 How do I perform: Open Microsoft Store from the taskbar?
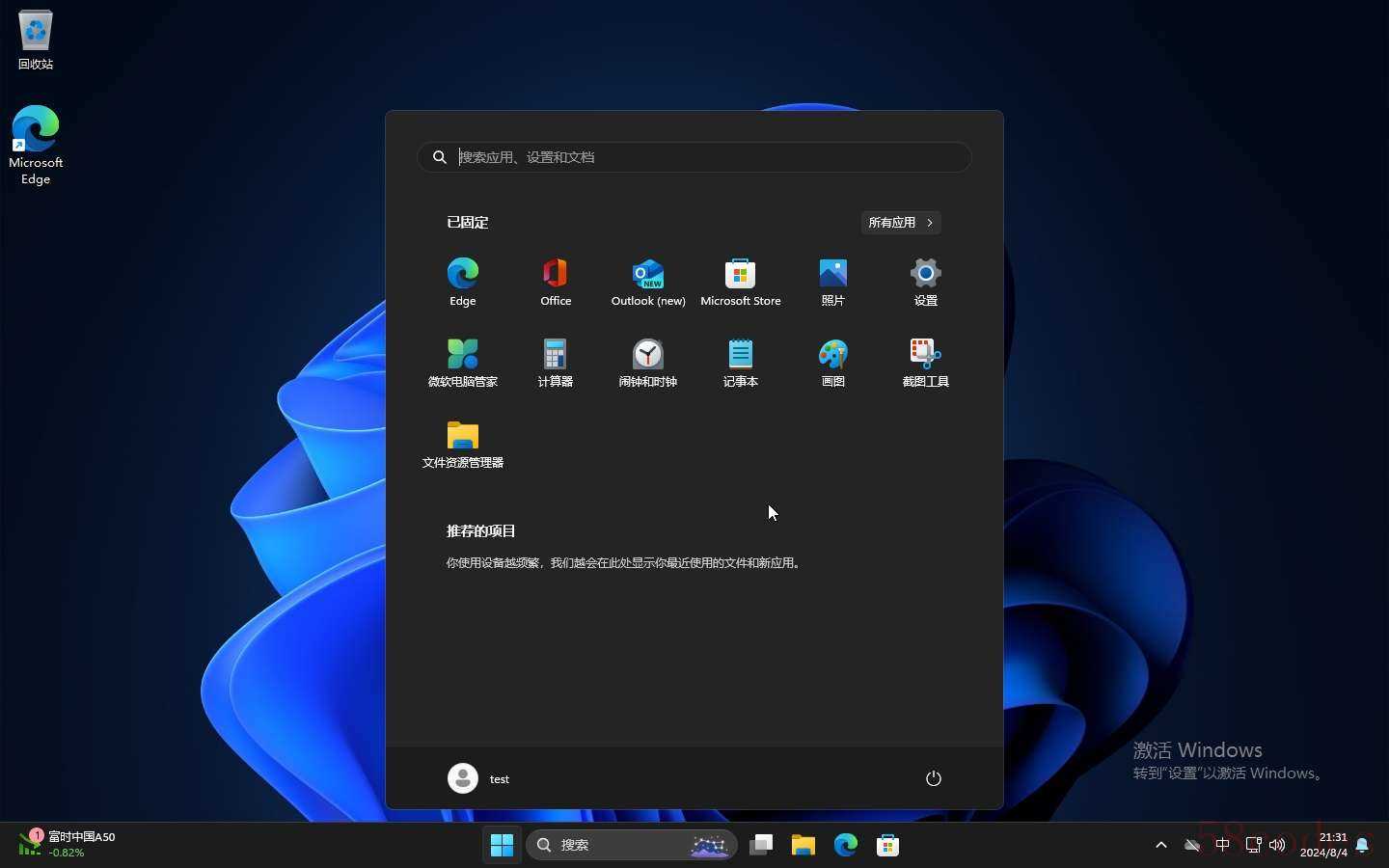(888, 845)
